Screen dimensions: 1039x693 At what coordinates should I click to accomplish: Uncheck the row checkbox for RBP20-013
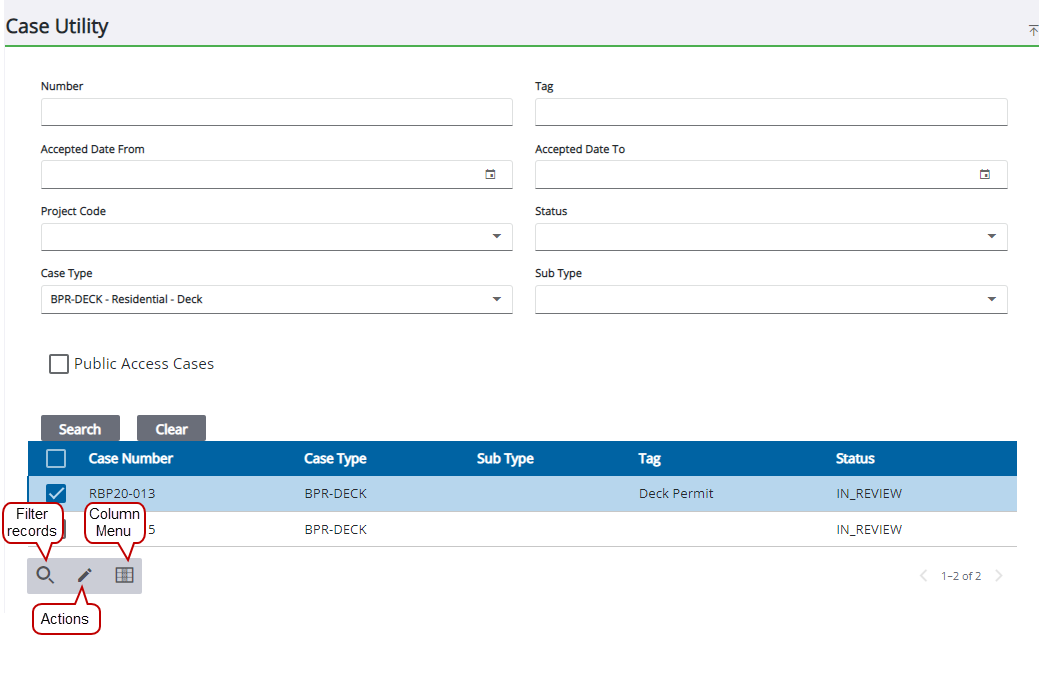click(56, 494)
